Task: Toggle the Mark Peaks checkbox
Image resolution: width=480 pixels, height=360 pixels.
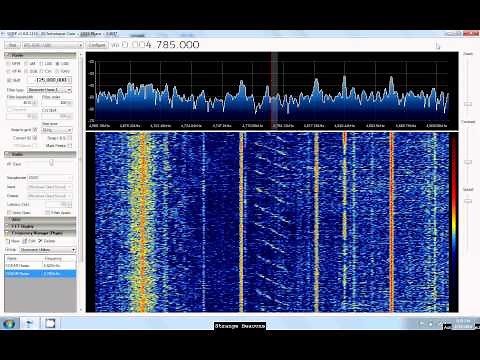Action: point(70,146)
